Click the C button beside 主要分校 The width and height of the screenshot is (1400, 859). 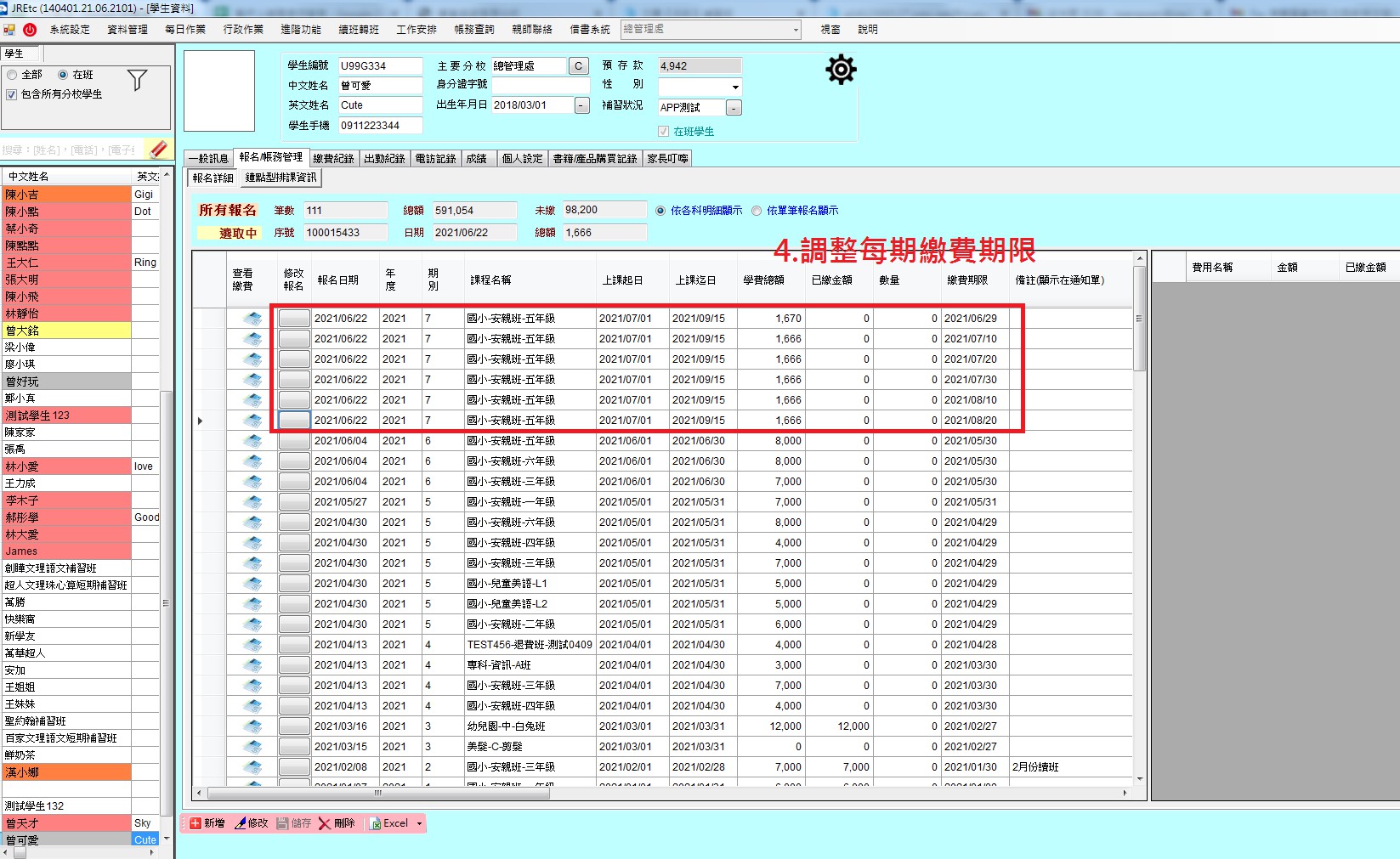pos(578,66)
